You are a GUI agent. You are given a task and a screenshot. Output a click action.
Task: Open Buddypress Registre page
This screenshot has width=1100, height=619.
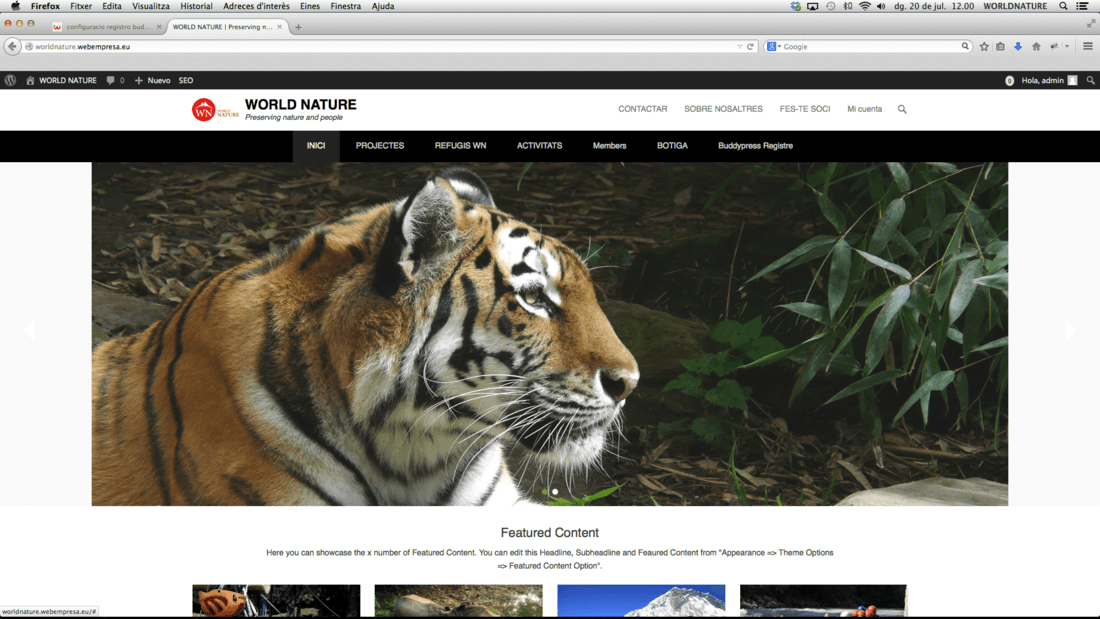tap(756, 146)
